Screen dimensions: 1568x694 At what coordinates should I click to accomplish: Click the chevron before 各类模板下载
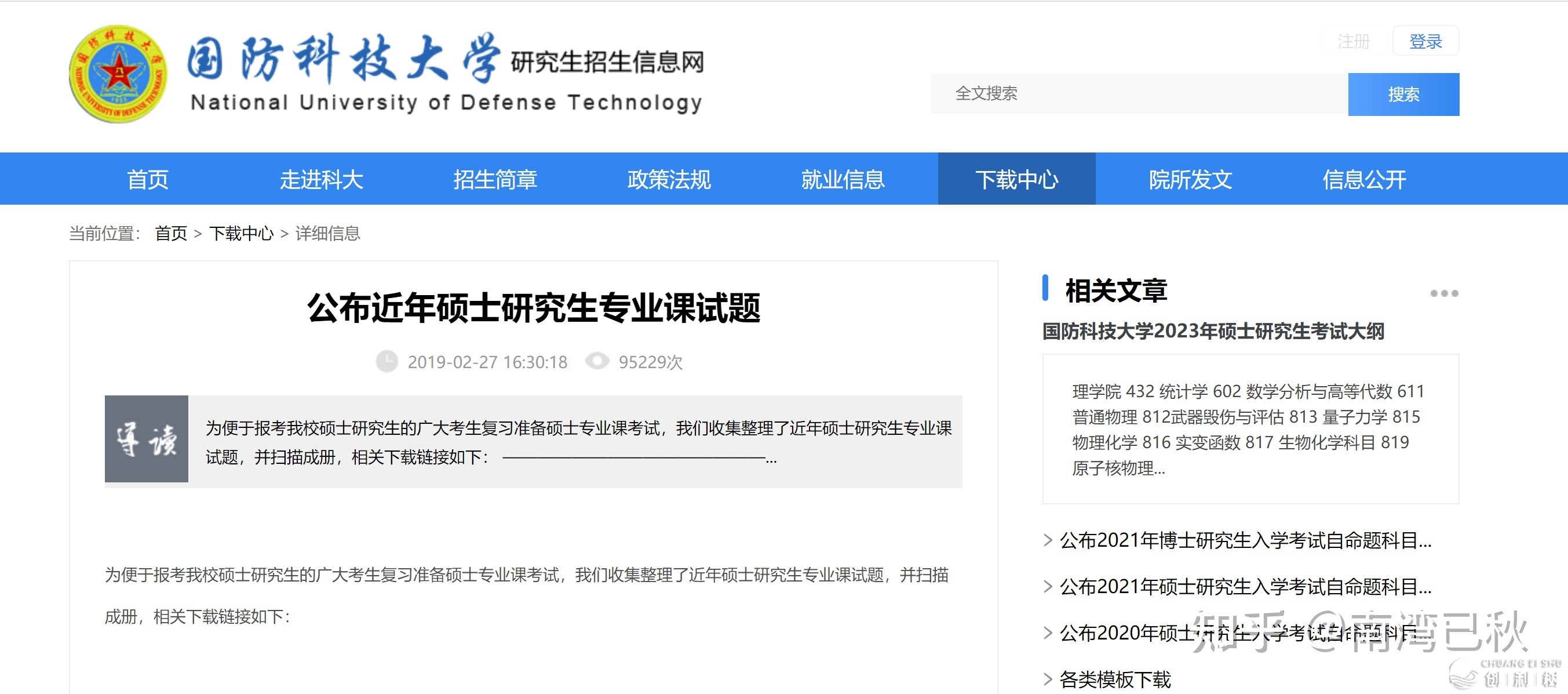tap(1048, 679)
